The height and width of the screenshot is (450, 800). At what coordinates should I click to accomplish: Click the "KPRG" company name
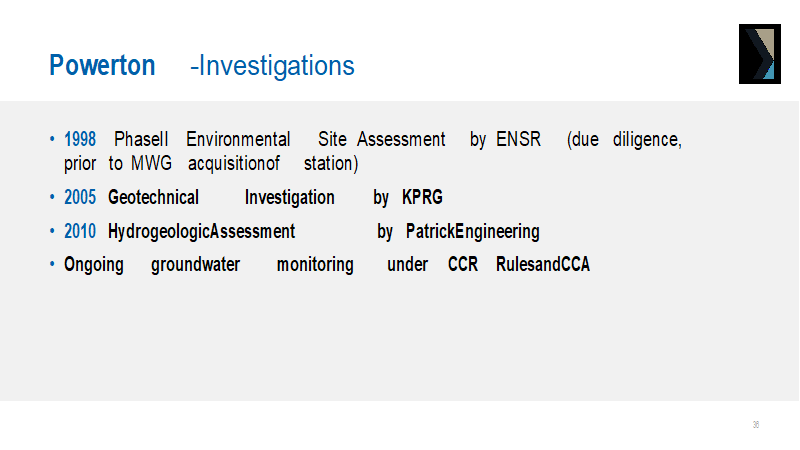[422, 198]
